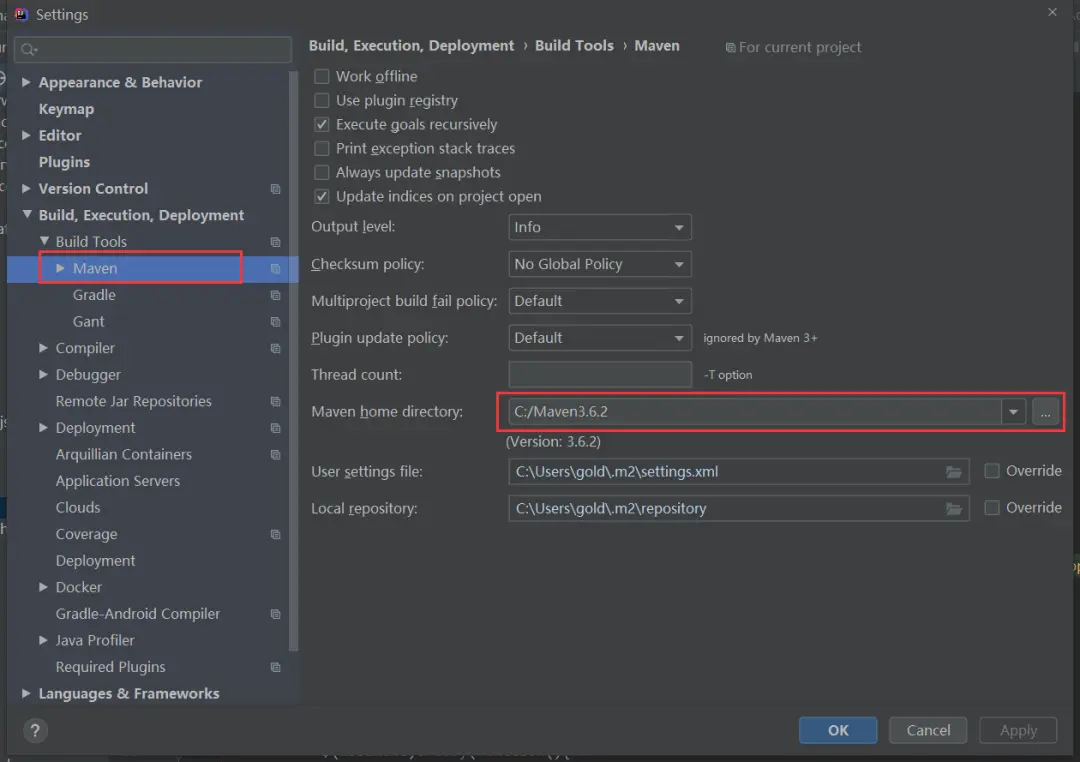1080x762 pixels.
Task: Select Plugins in the settings tree
Action: [64, 162]
